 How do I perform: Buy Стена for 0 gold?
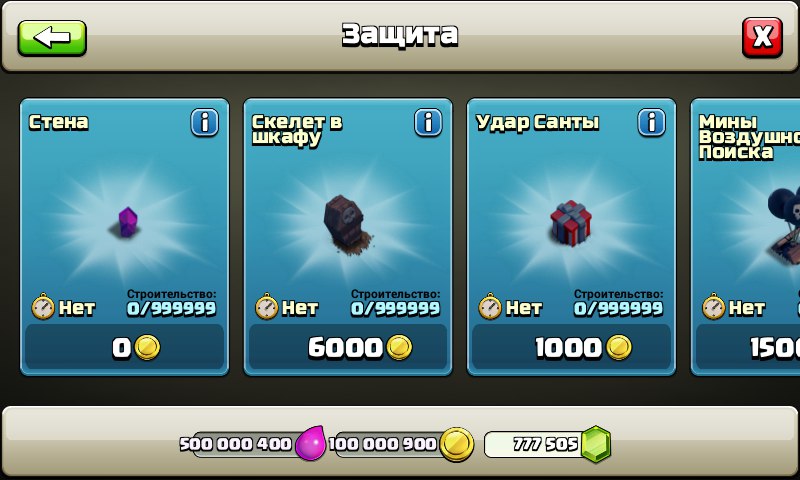point(124,348)
